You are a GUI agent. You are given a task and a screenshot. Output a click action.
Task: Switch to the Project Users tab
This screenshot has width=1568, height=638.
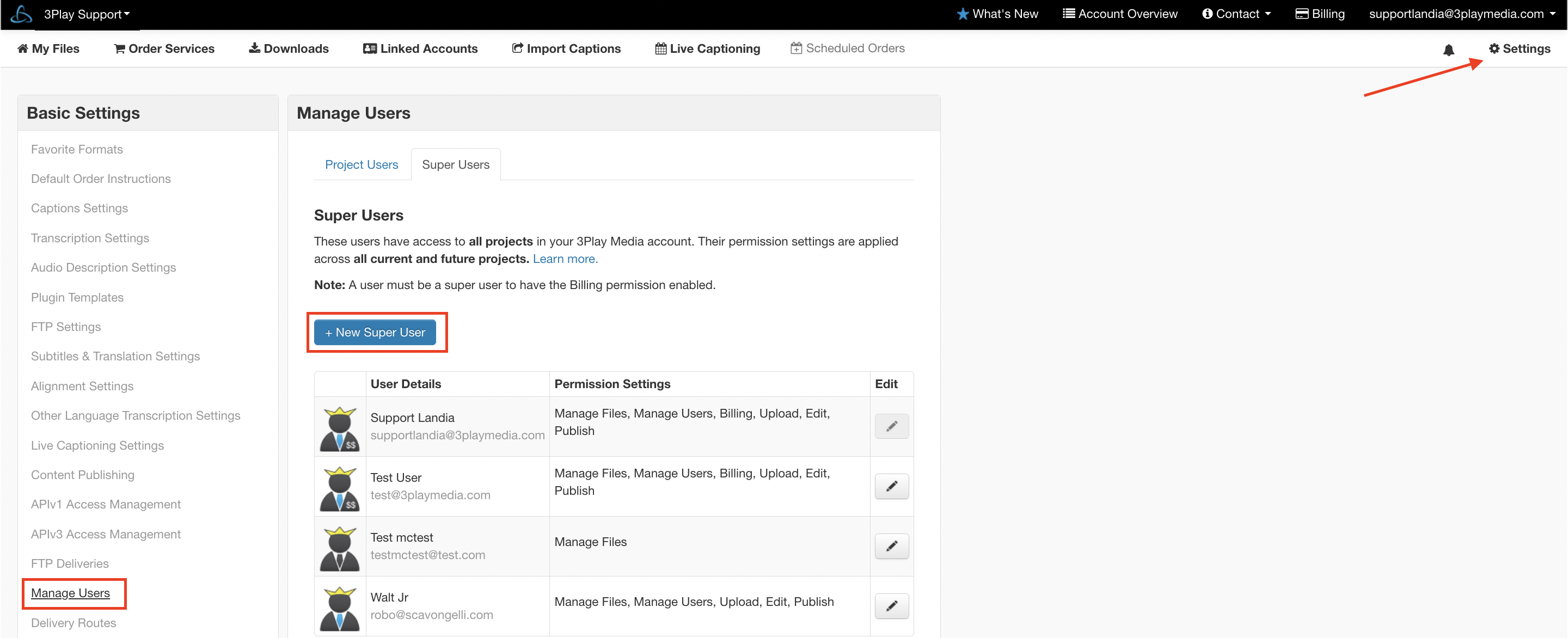pos(362,164)
